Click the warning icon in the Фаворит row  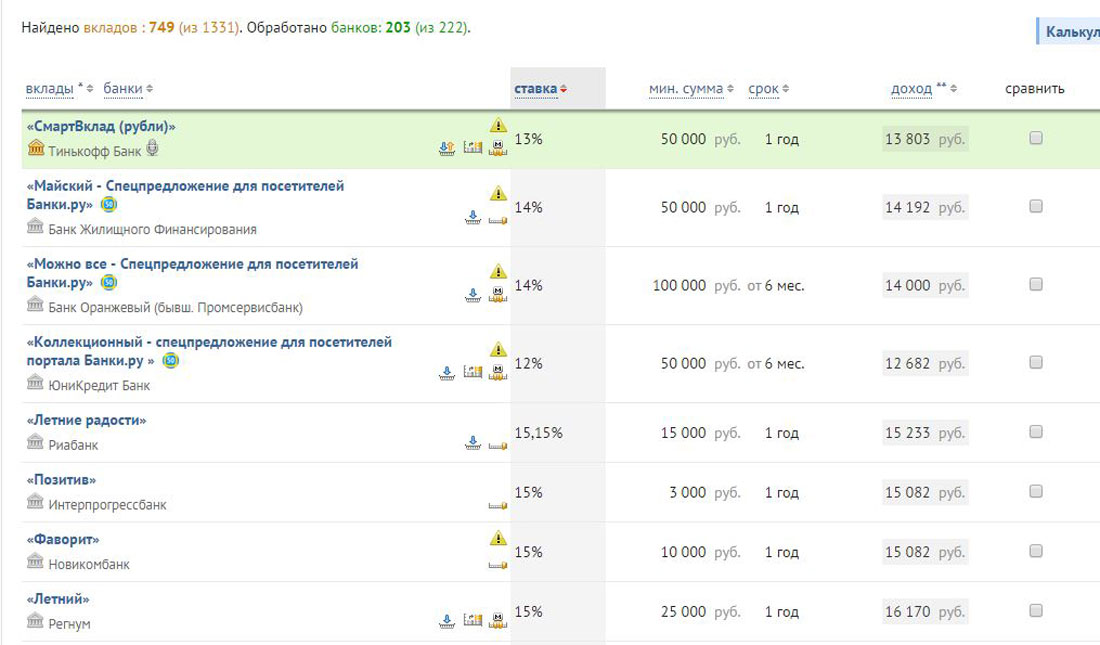pyautogui.click(x=498, y=538)
